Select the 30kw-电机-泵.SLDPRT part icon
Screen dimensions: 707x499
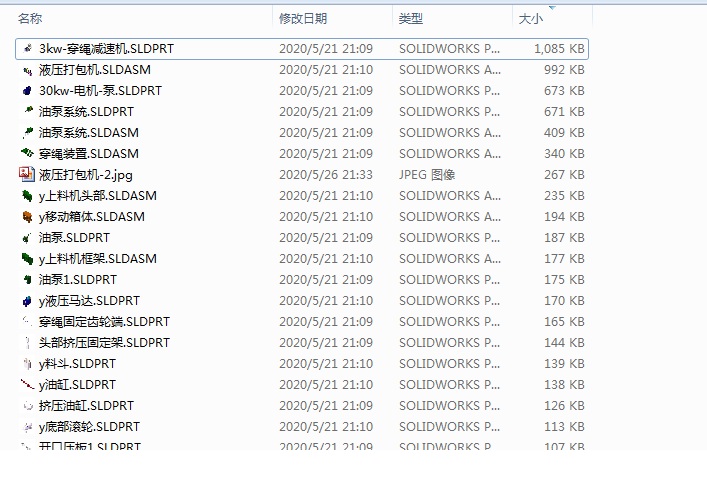click(27, 91)
